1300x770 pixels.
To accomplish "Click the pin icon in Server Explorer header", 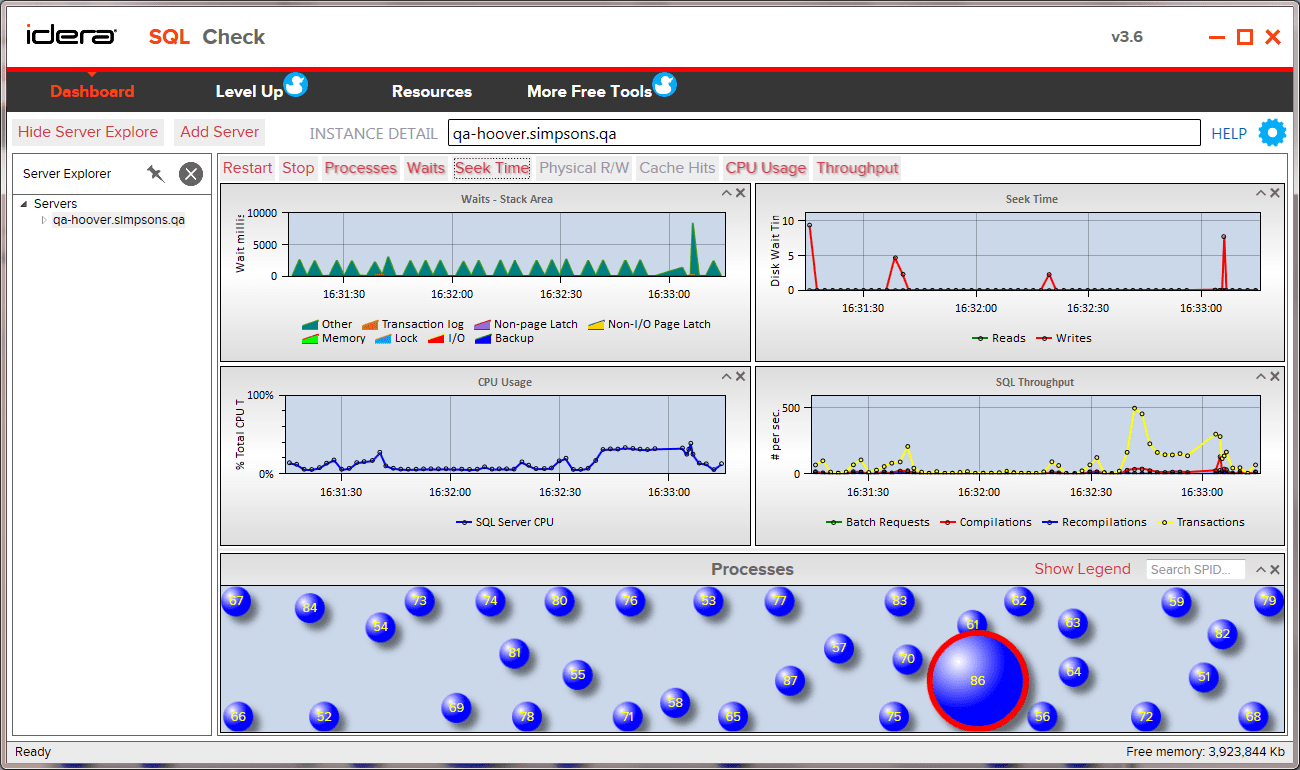I will (x=155, y=173).
